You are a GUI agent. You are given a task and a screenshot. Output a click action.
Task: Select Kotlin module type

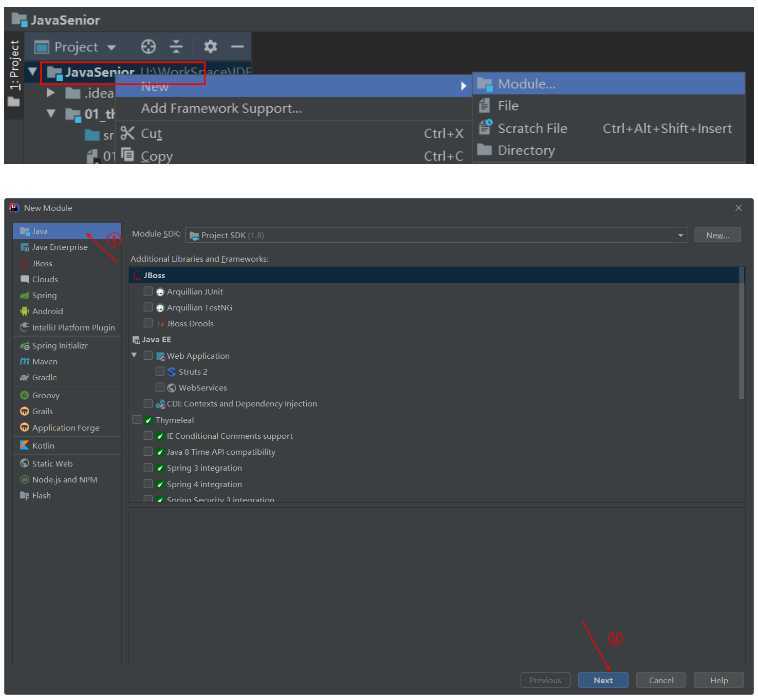point(67,446)
